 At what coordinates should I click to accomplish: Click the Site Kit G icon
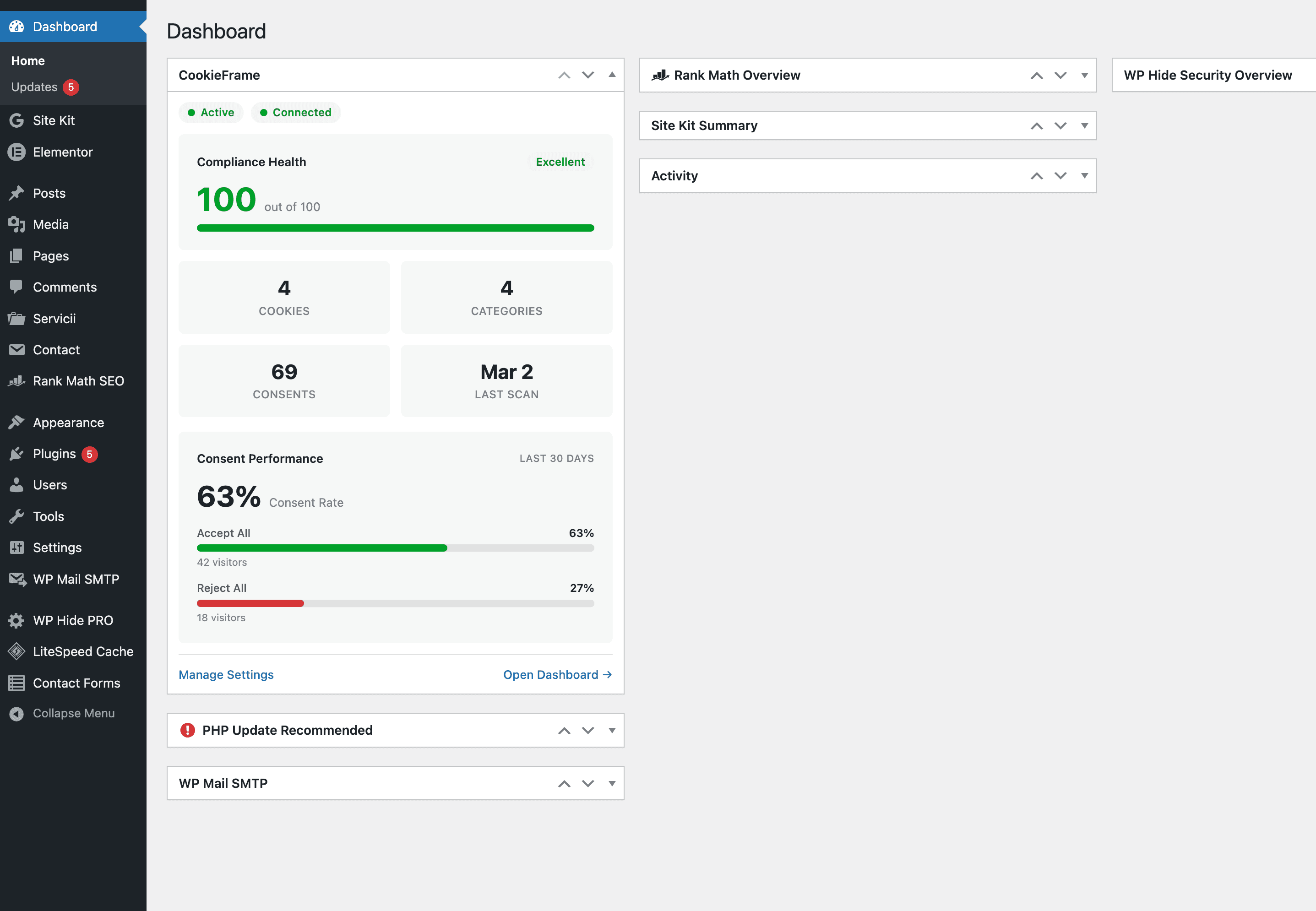(x=16, y=120)
